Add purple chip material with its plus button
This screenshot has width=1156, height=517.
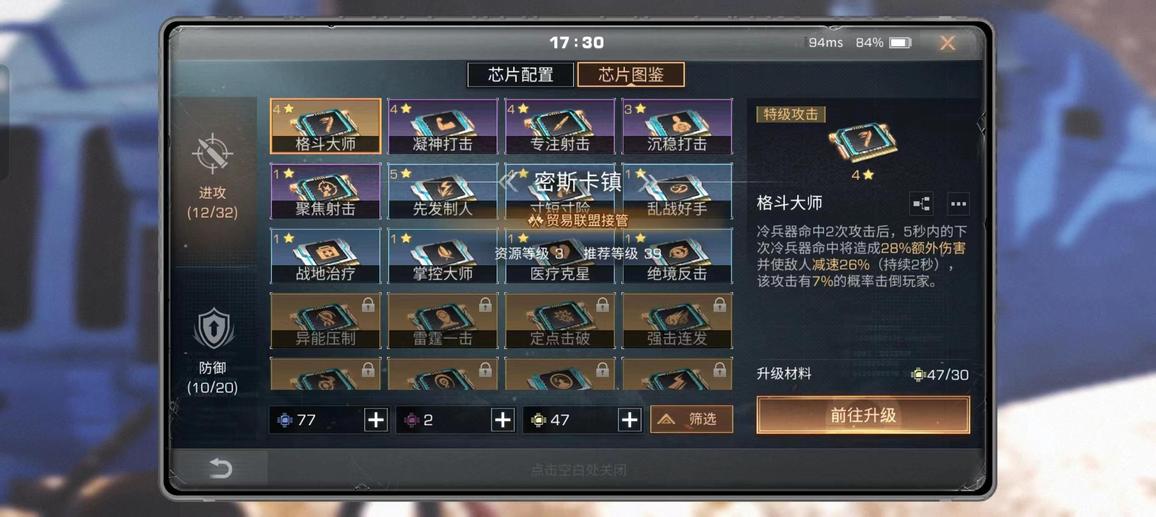point(503,420)
